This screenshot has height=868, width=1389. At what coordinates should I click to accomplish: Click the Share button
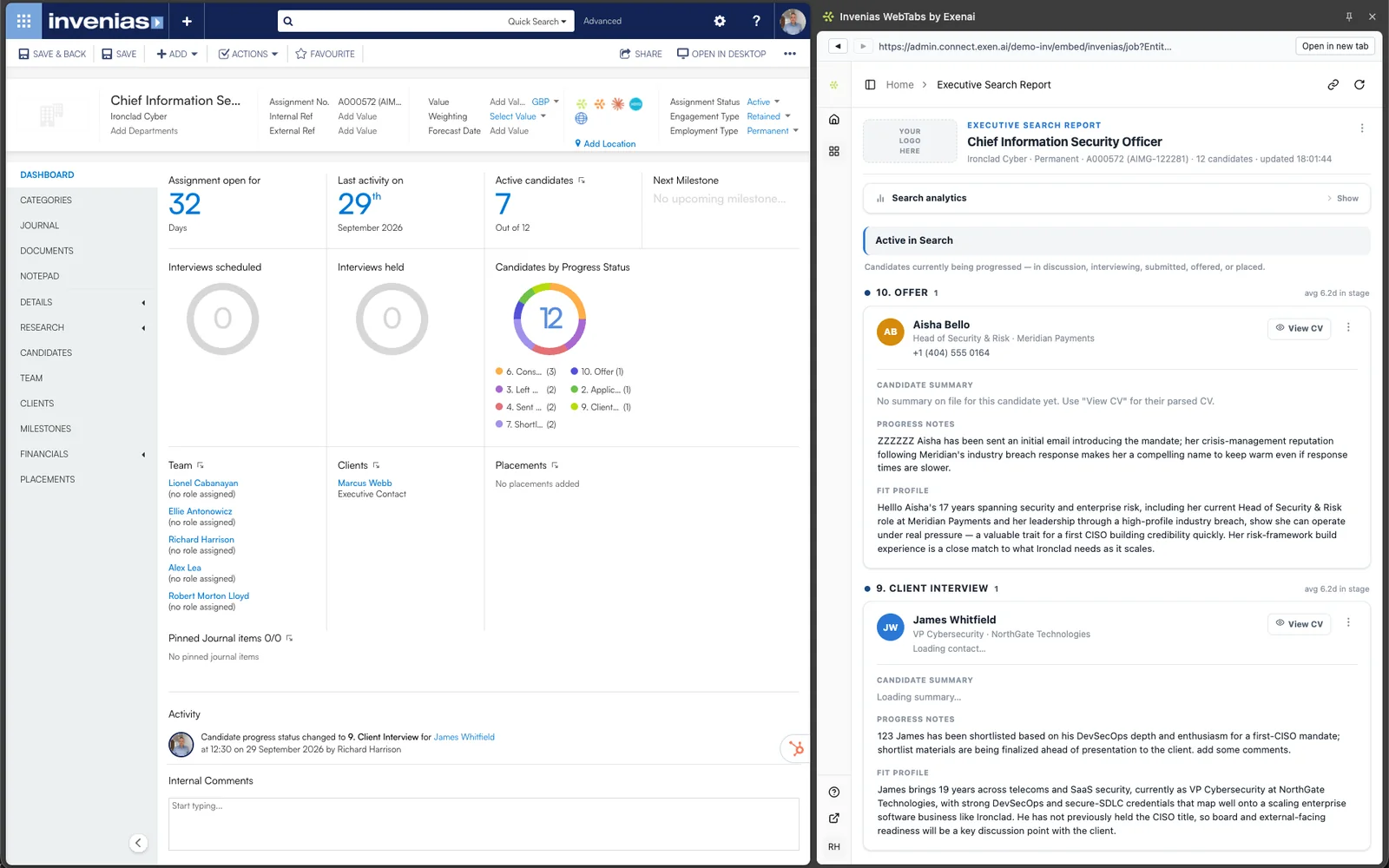(x=641, y=54)
